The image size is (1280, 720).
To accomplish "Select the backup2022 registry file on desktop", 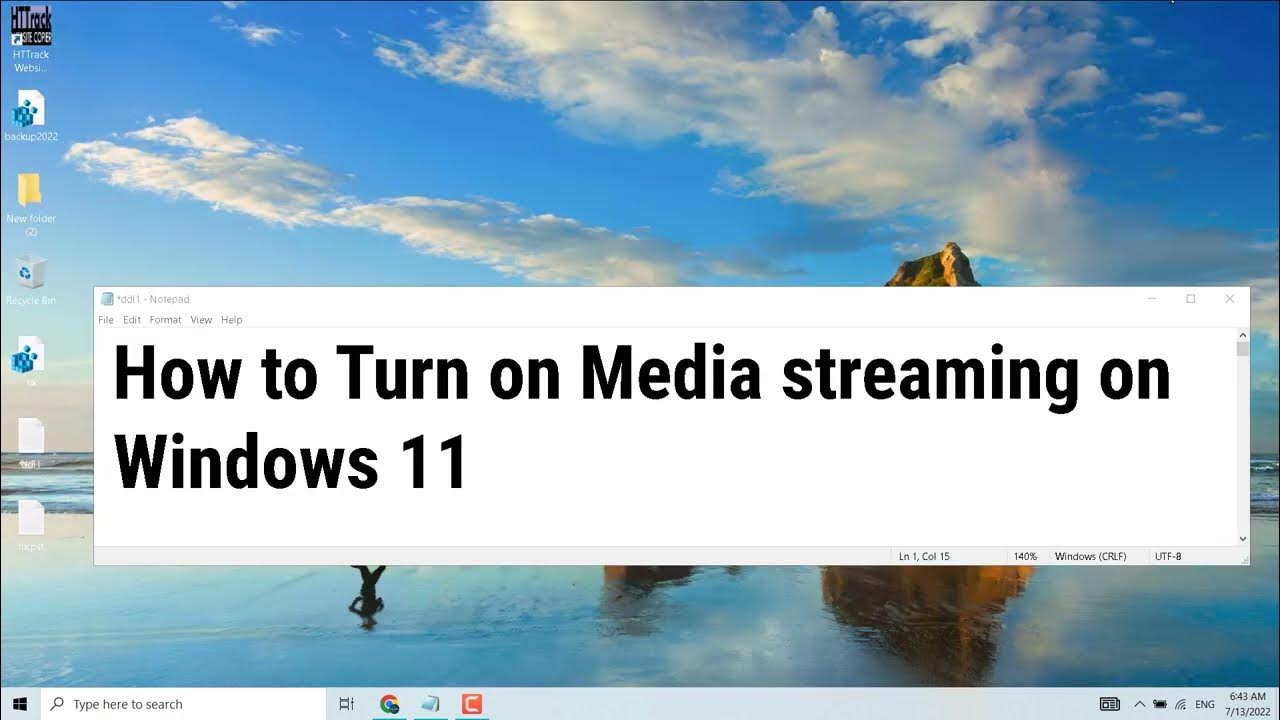I will pos(31,116).
